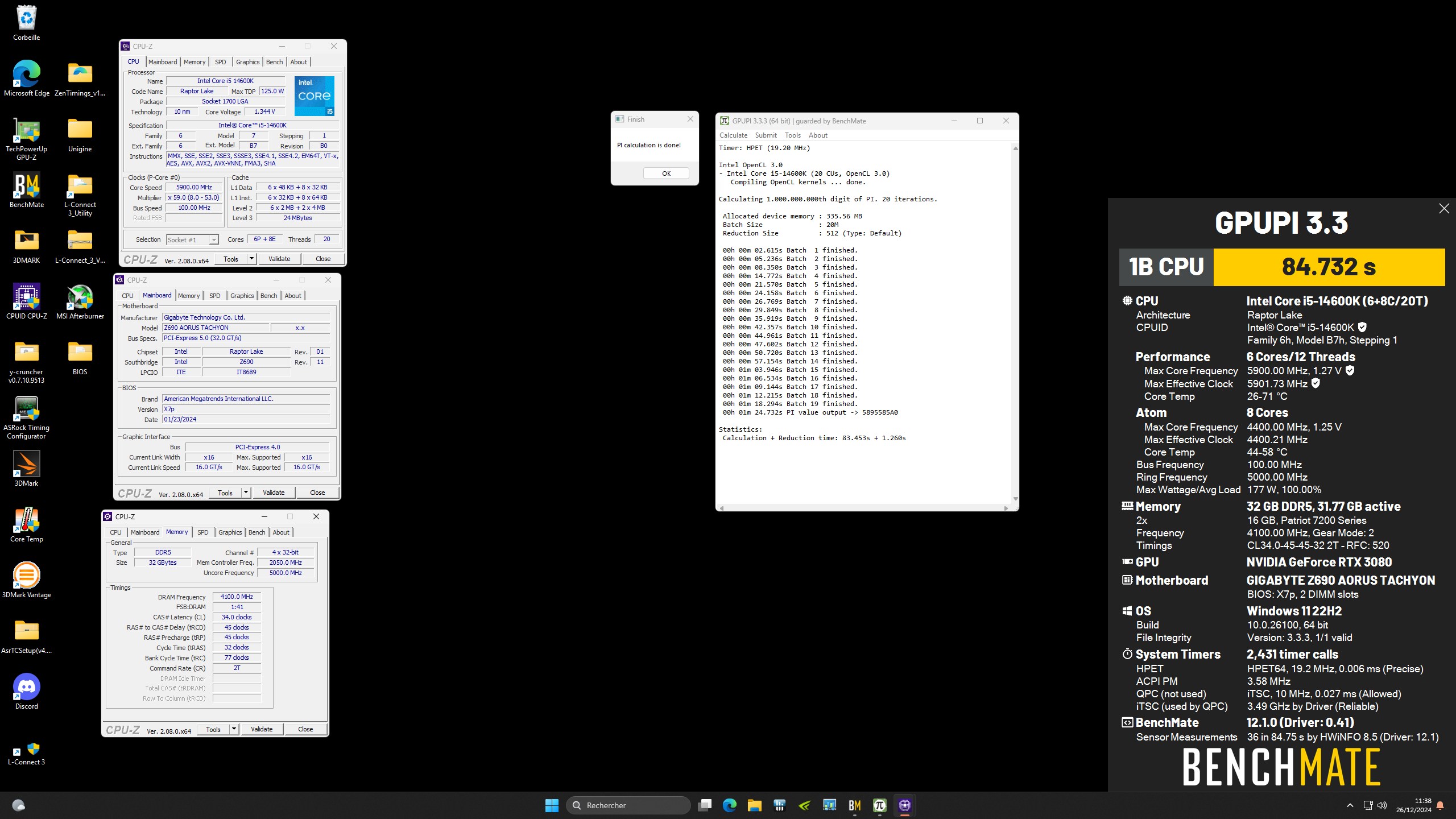Launch MSI Afterburner desktop shortcut
1456x819 pixels.
tap(80, 302)
